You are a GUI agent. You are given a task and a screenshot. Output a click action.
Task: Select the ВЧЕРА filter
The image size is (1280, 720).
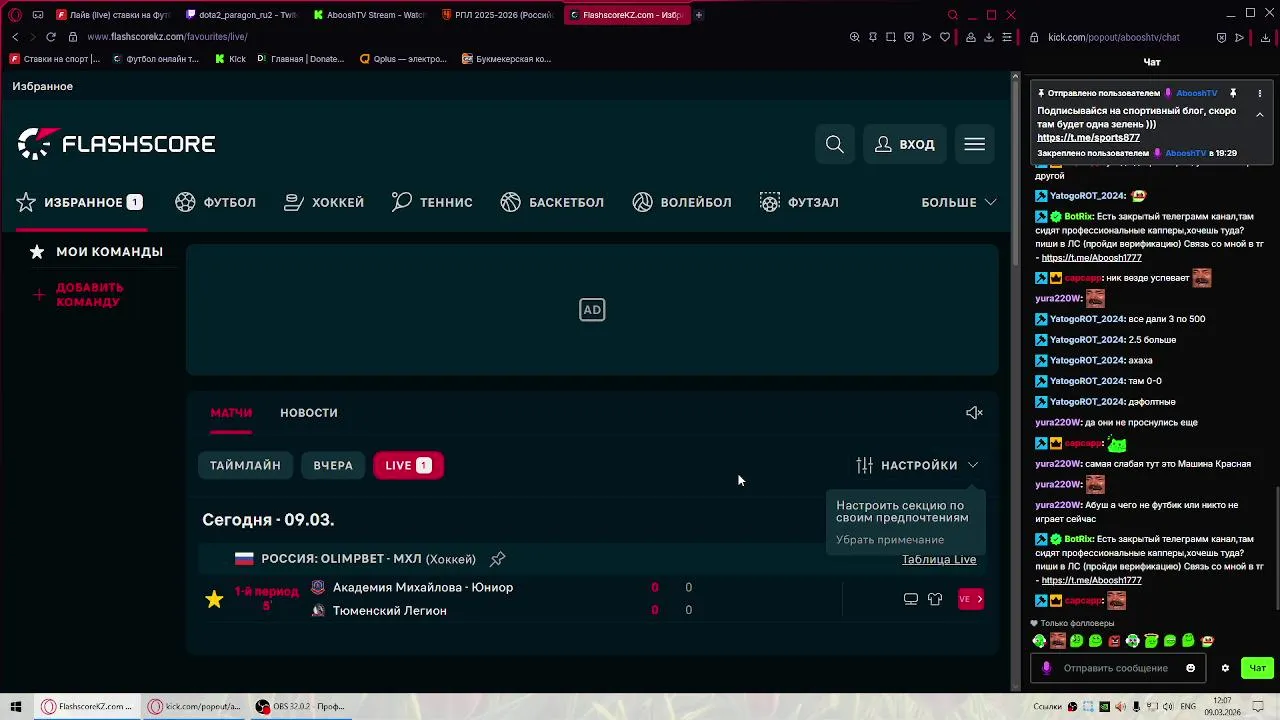point(333,465)
